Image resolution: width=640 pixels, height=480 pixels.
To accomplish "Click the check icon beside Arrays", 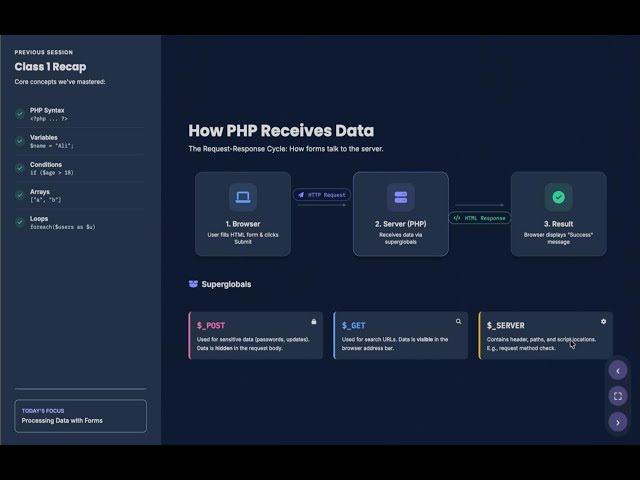I will 20,195.
